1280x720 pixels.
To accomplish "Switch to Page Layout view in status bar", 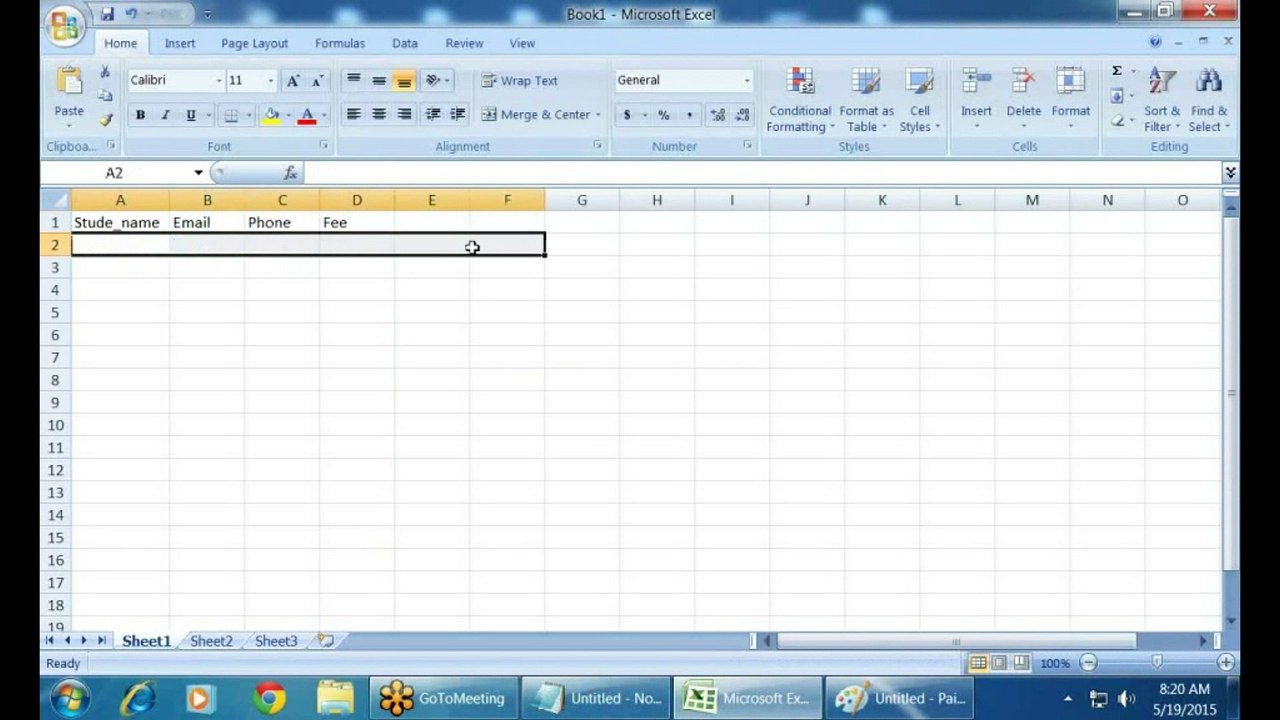I will (999, 663).
